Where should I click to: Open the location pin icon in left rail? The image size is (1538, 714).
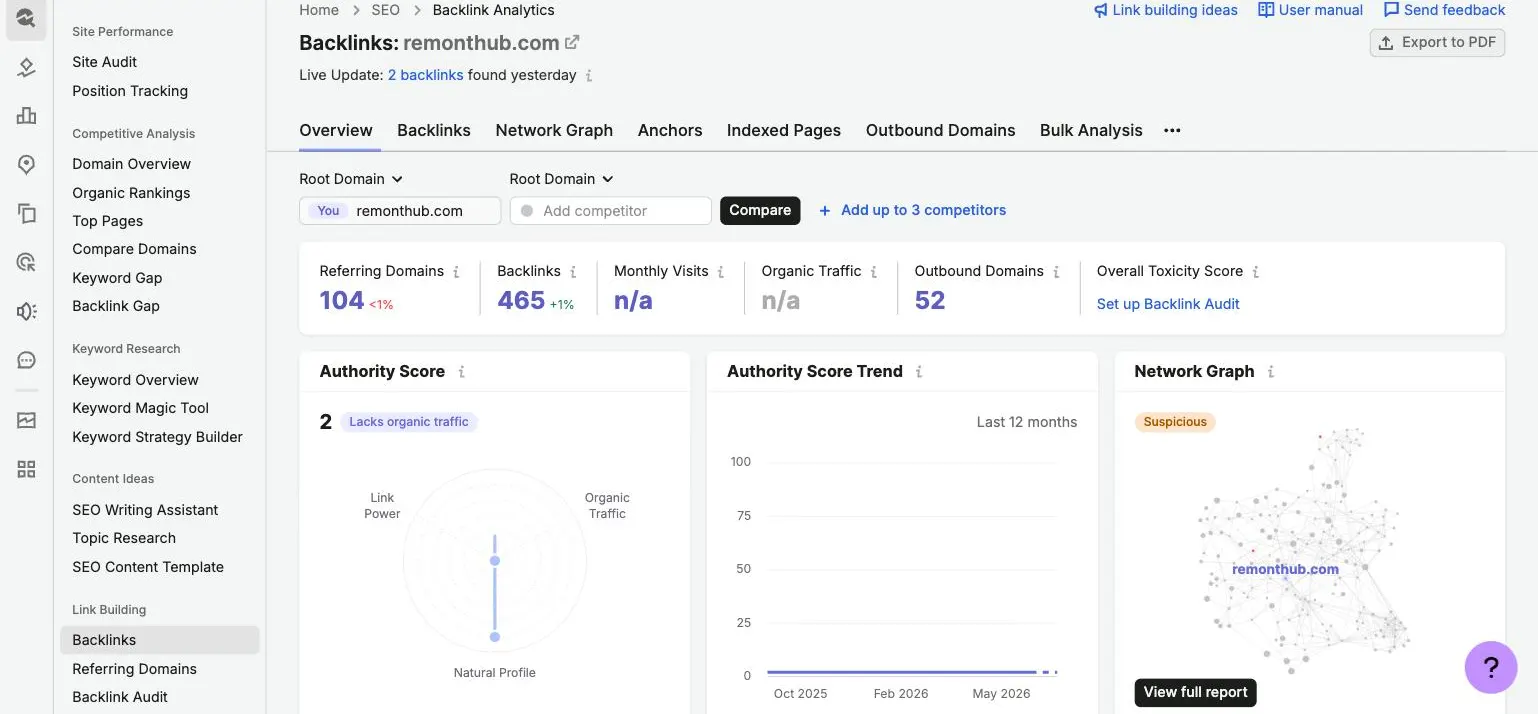tap(27, 164)
